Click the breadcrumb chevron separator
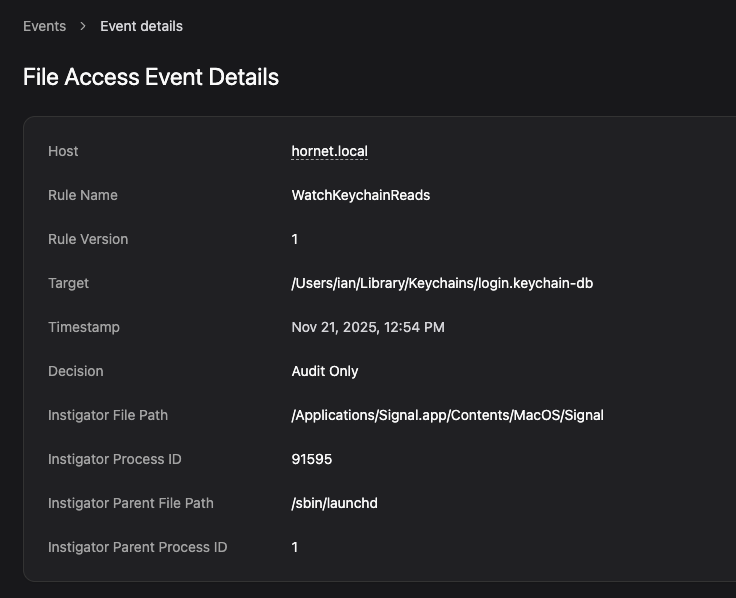The width and height of the screenshot is (736, 598). click(x=83, y=26)
